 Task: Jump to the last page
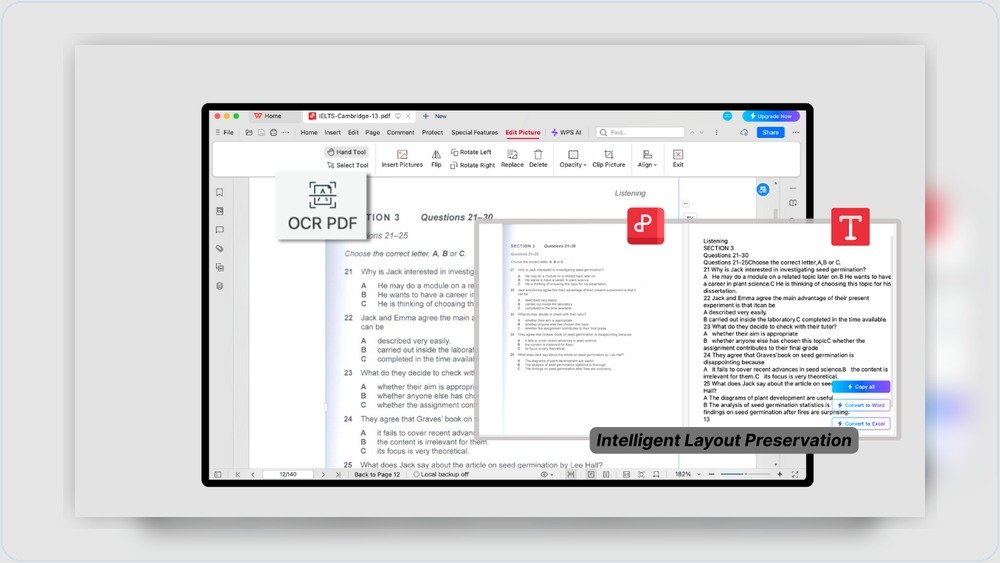point(338,474)
